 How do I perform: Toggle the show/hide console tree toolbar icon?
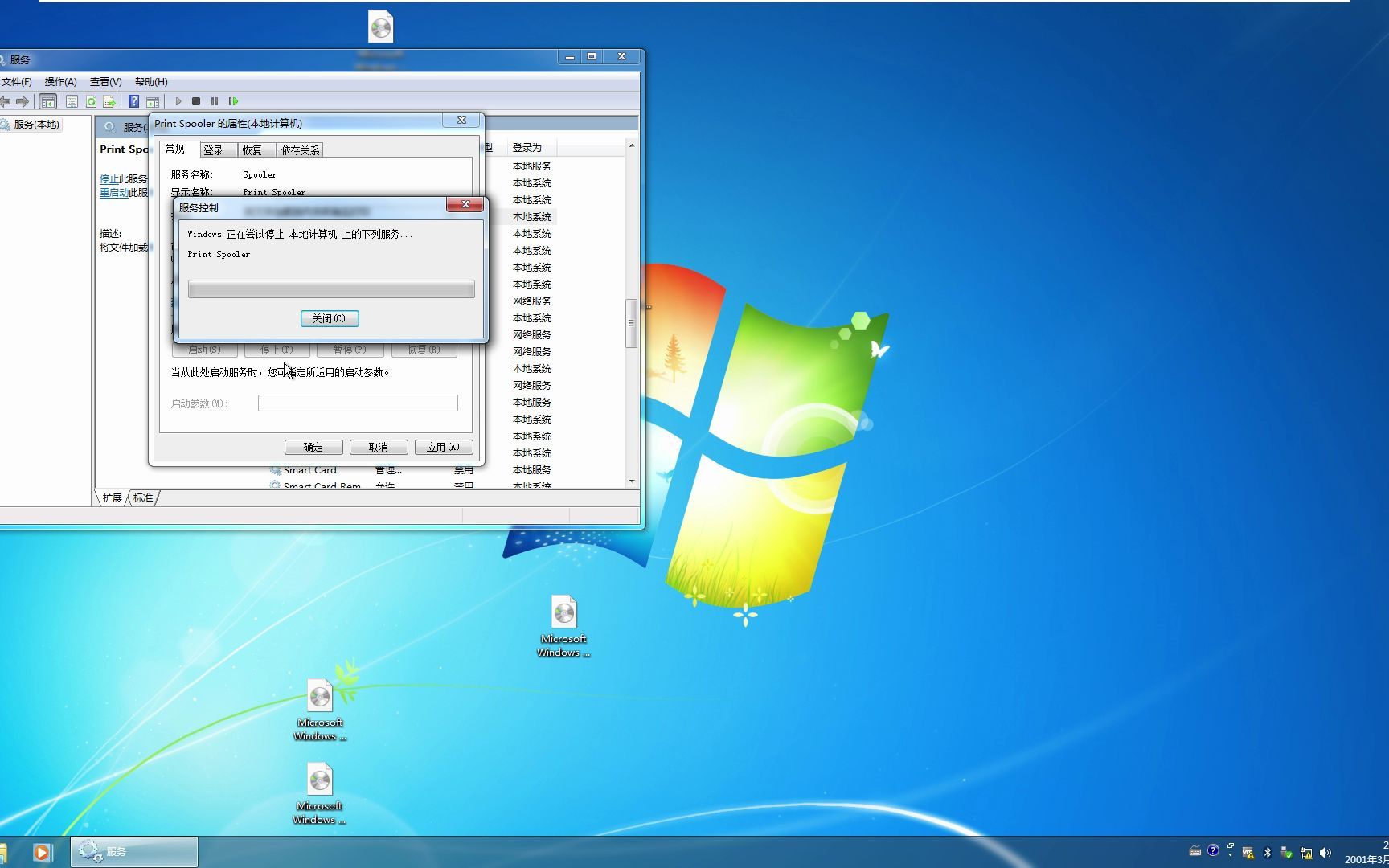point(48,101)
